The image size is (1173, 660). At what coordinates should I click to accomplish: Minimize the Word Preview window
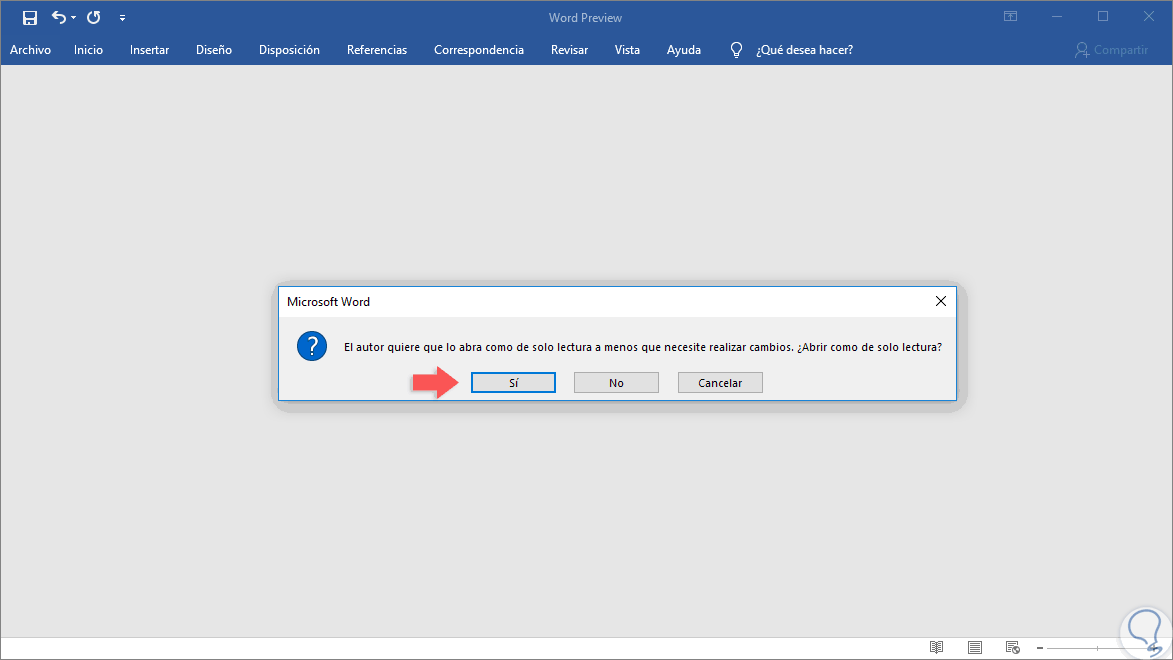[1057, 16]
